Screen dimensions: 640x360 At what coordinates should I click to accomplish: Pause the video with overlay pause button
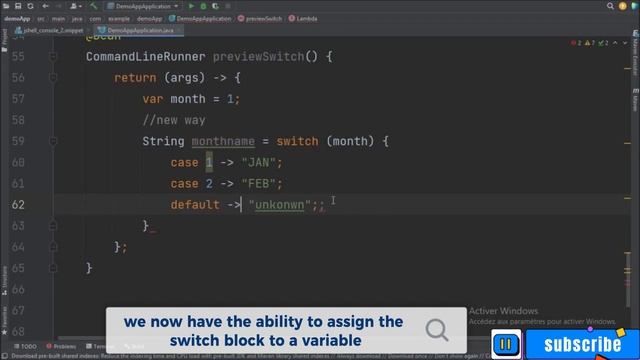506,344
